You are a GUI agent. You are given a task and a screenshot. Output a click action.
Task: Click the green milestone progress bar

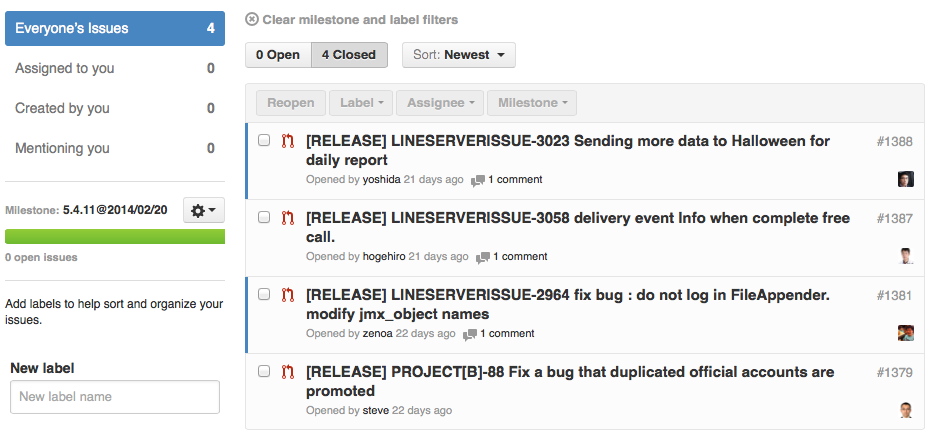[x=115, y=236]
